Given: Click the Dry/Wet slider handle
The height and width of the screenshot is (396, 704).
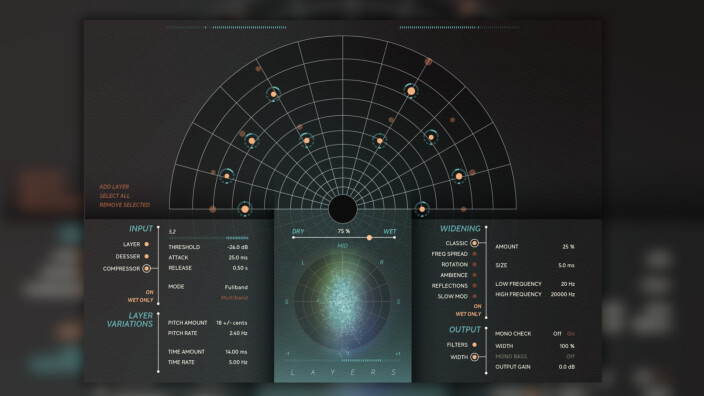Looking at the screenshot, I should (x=369, y=238).
